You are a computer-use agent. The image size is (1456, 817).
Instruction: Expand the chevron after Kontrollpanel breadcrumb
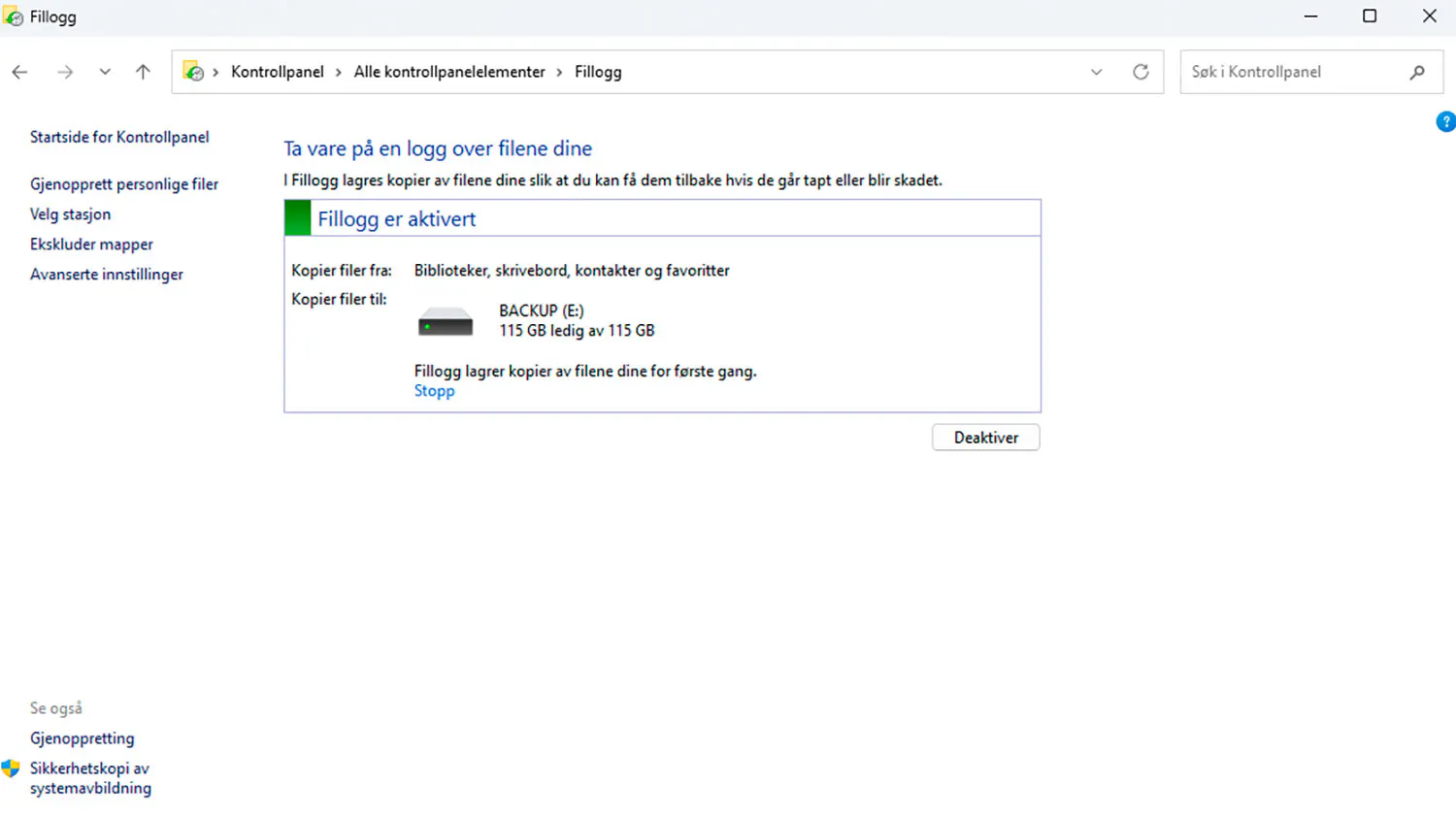339,72
